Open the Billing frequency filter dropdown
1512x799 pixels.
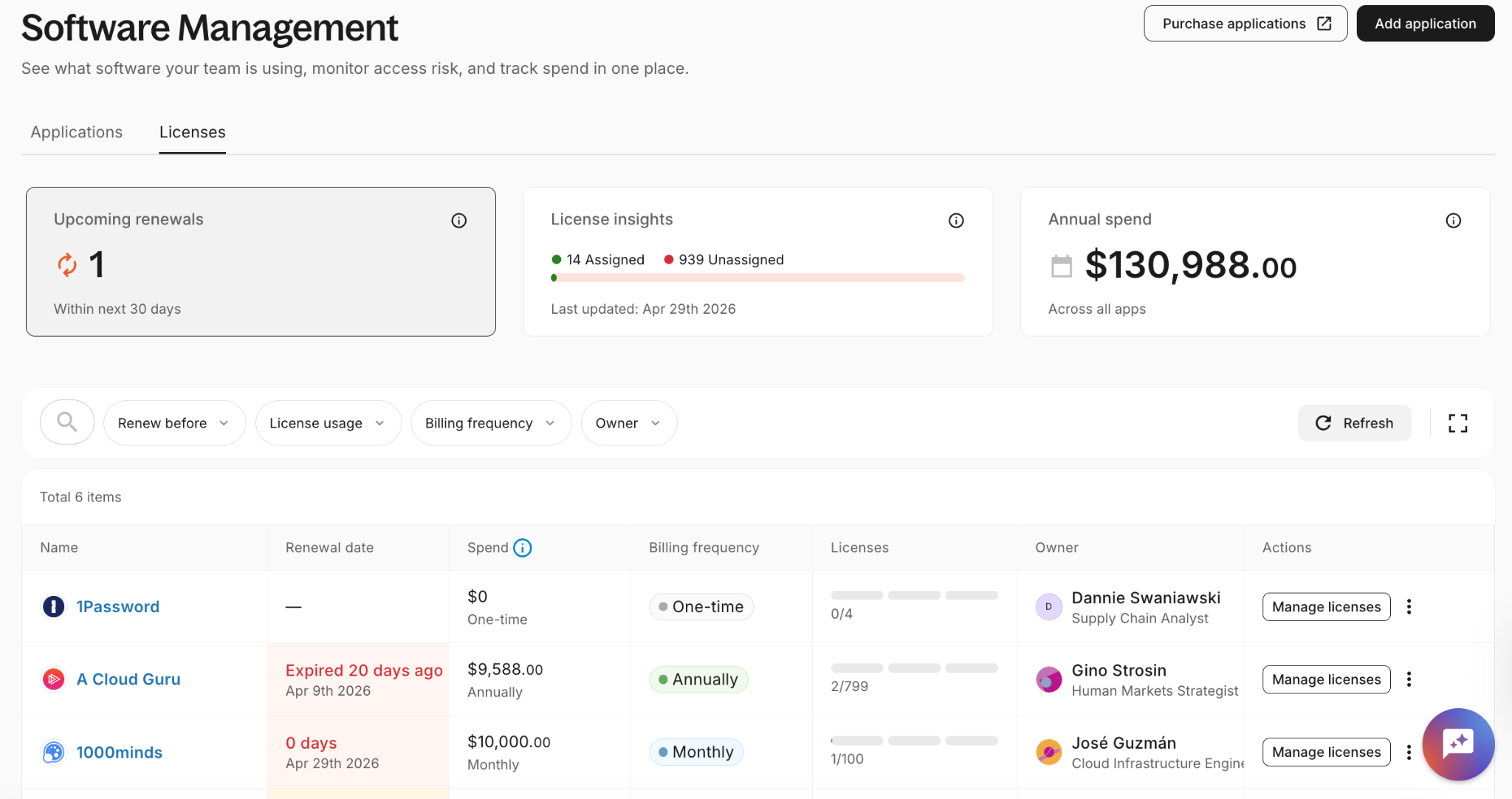coord(490,423)
